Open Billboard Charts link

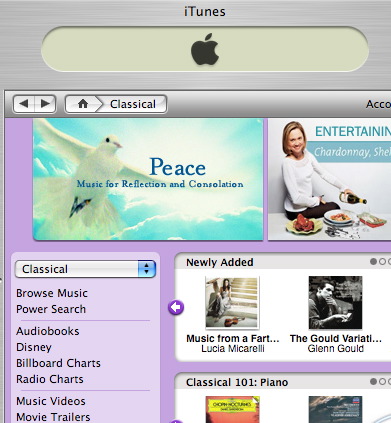tap(58, 363)
